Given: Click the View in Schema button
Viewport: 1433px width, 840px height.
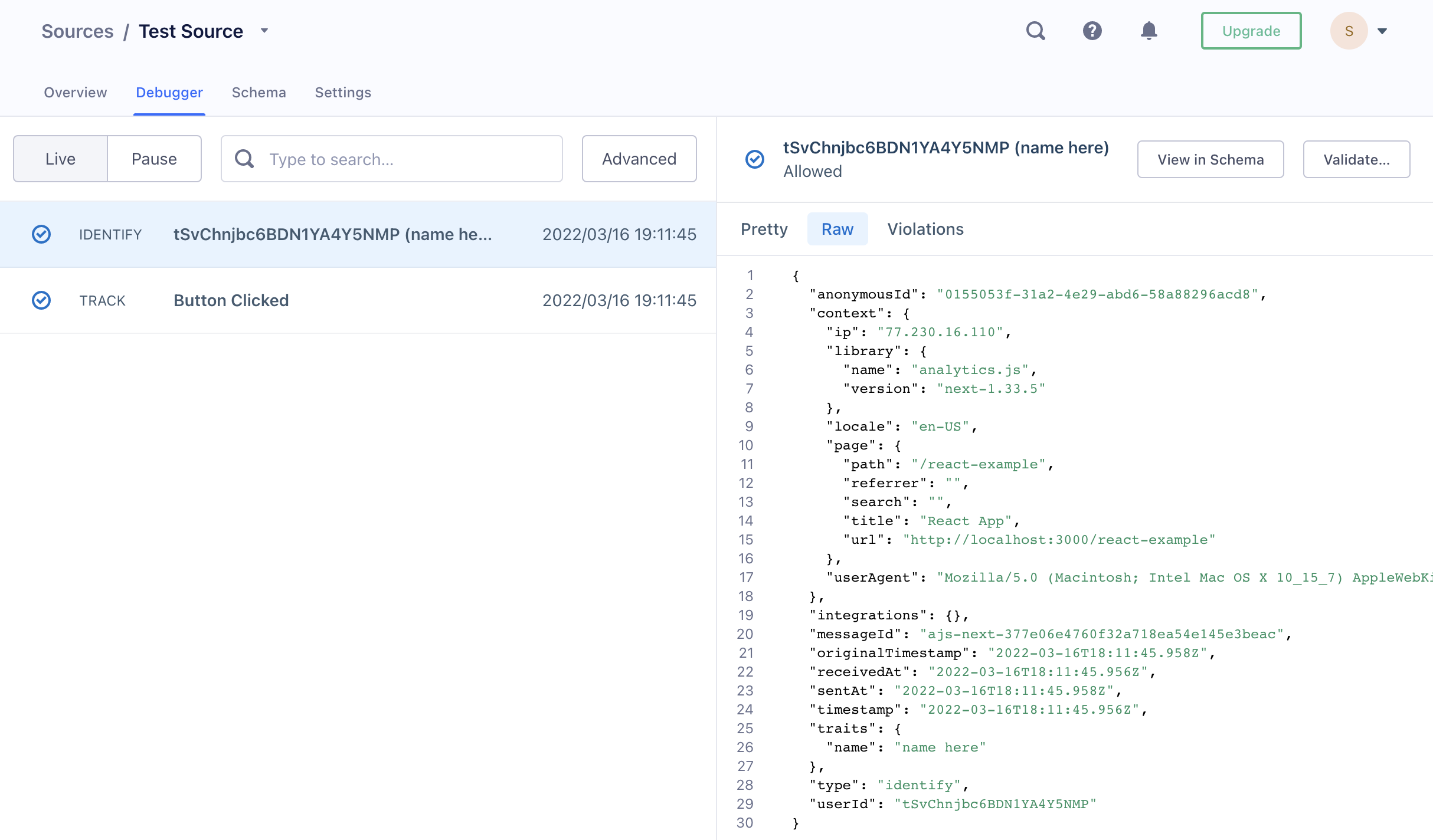Looking at the screenshot, I should 1210,159.
